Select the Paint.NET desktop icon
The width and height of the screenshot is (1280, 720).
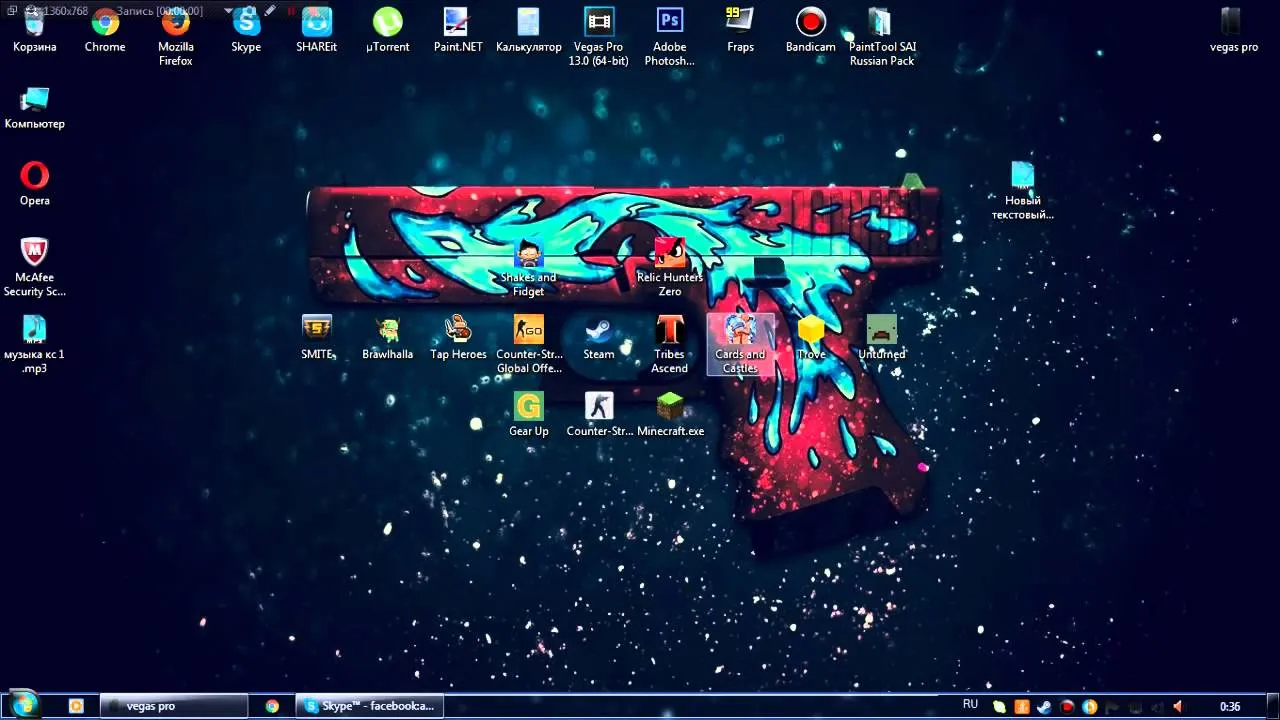[x=458, y=30]
